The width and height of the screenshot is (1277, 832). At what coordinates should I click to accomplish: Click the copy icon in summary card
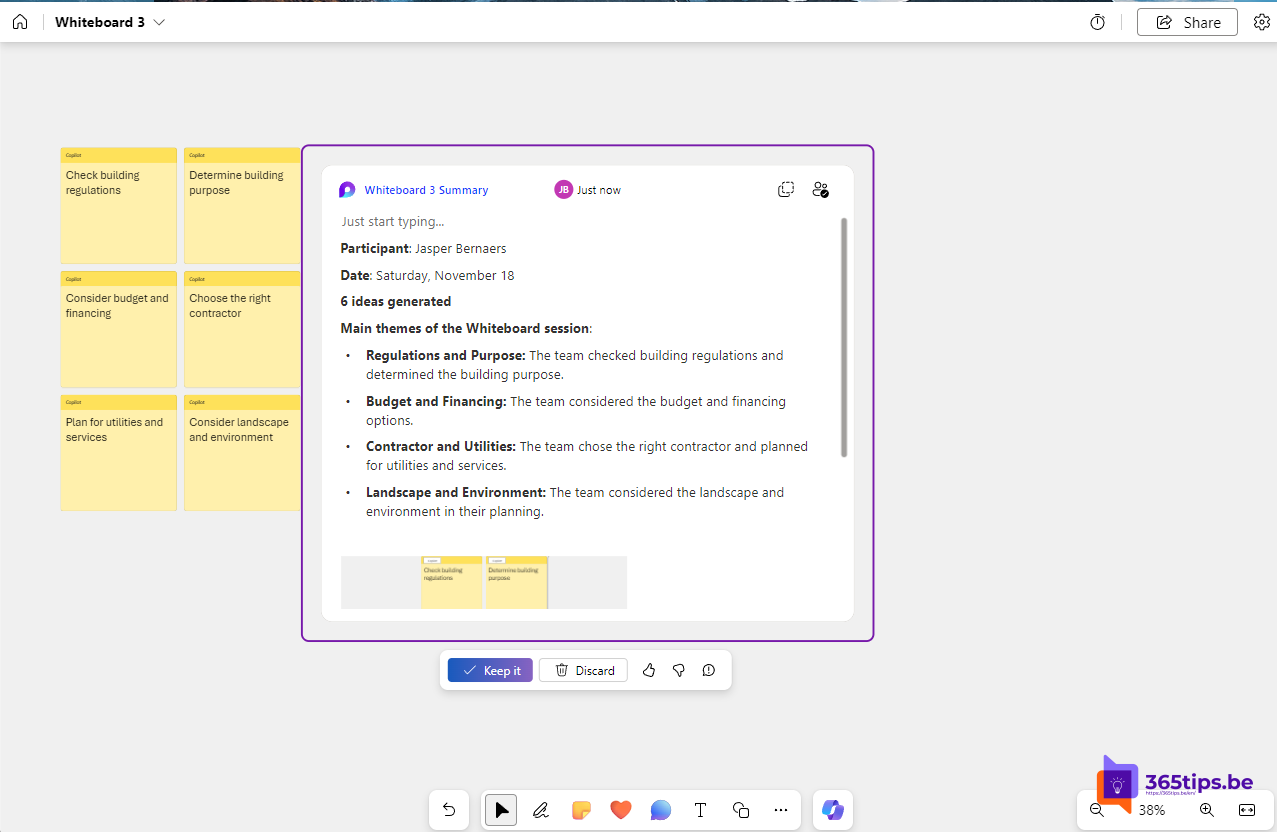pyautogui.click(x=786, y=190)
